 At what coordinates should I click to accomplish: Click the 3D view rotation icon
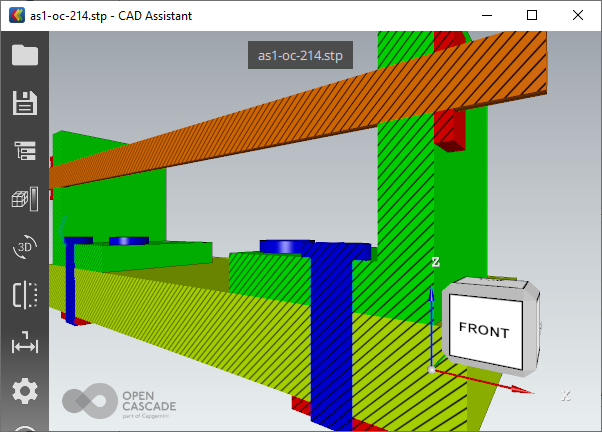[x=25, y=247]
